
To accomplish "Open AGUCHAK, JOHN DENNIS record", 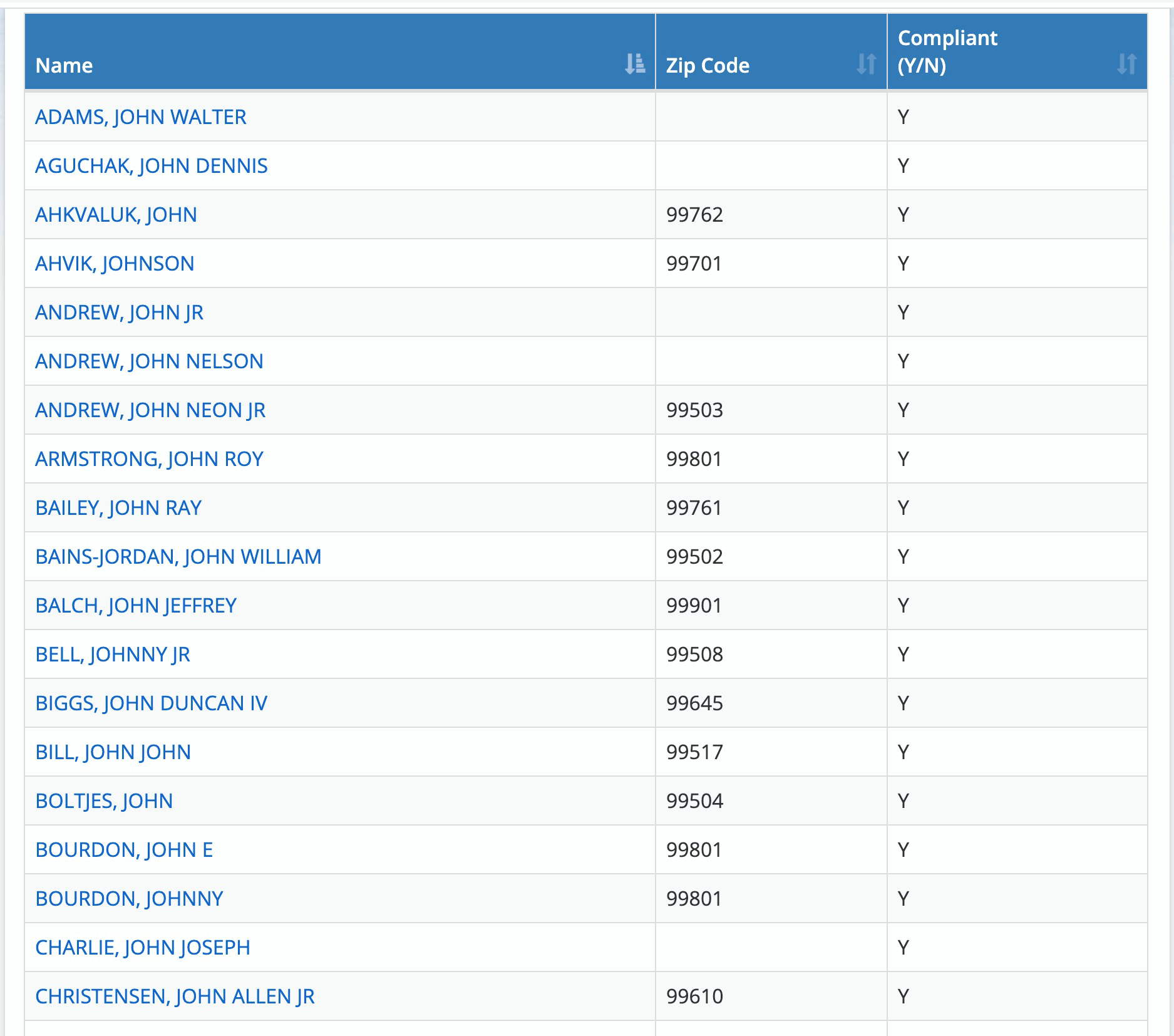I will coord(152,166).
